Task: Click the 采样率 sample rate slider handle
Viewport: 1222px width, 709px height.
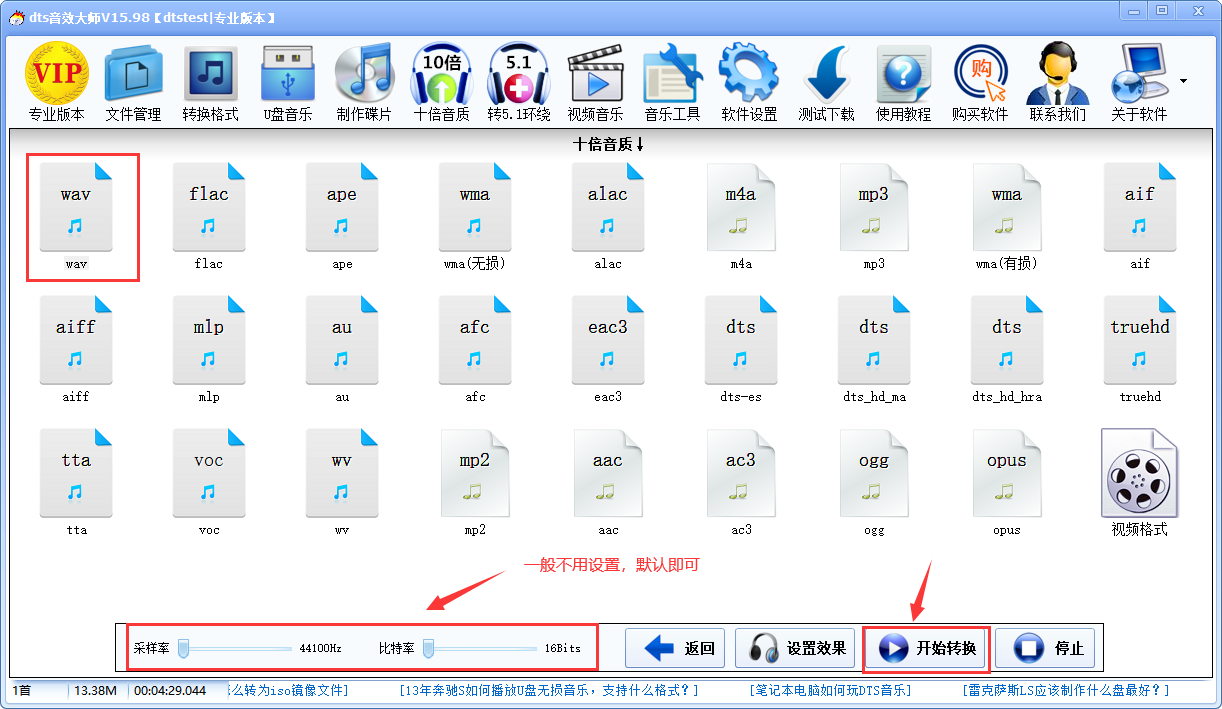Action: coord(184,649)
